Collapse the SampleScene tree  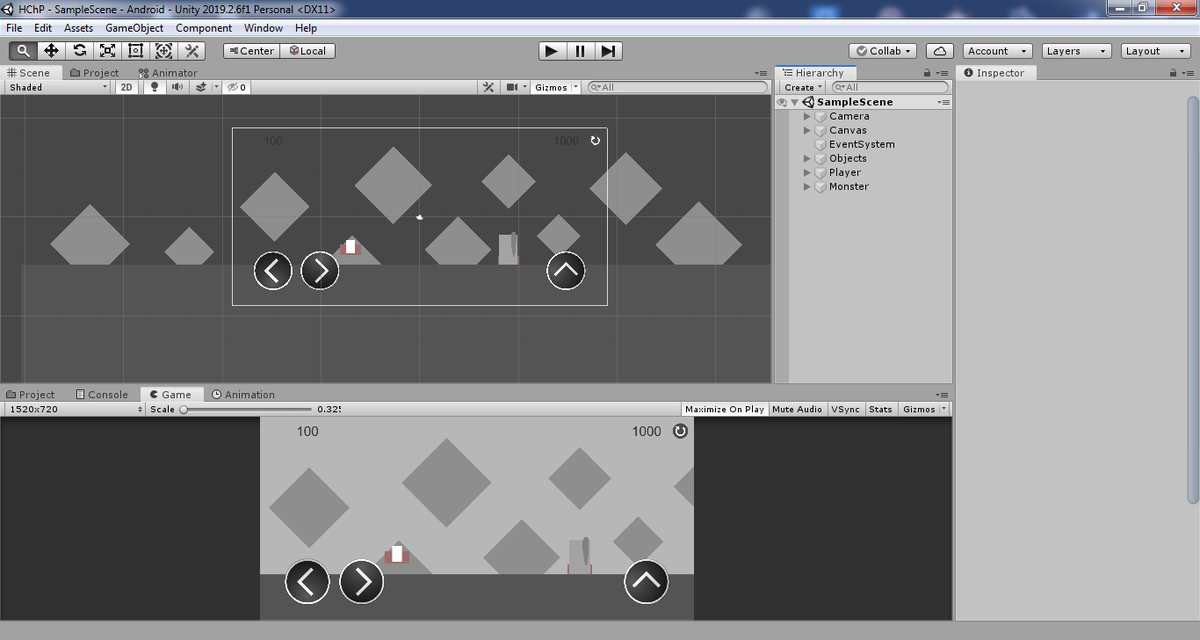(794, 102)
